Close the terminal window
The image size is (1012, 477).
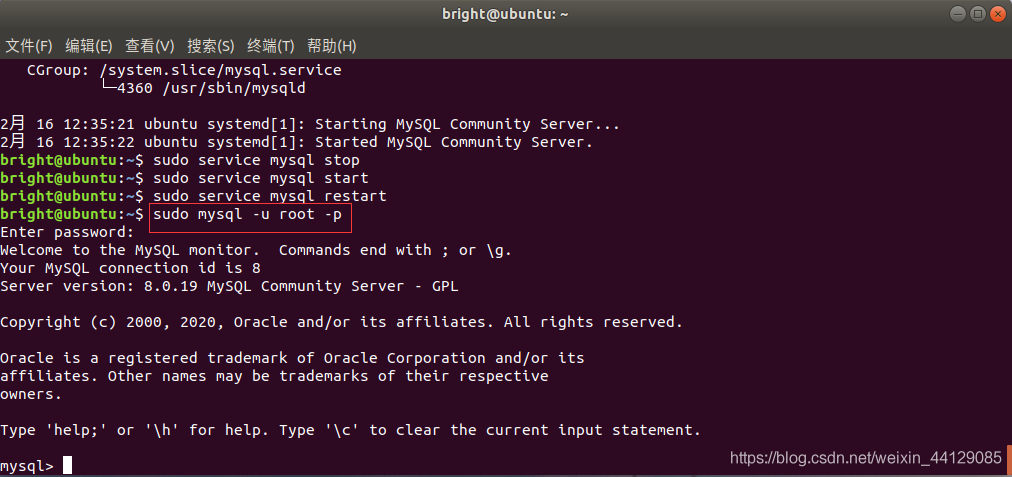(996, 14)
